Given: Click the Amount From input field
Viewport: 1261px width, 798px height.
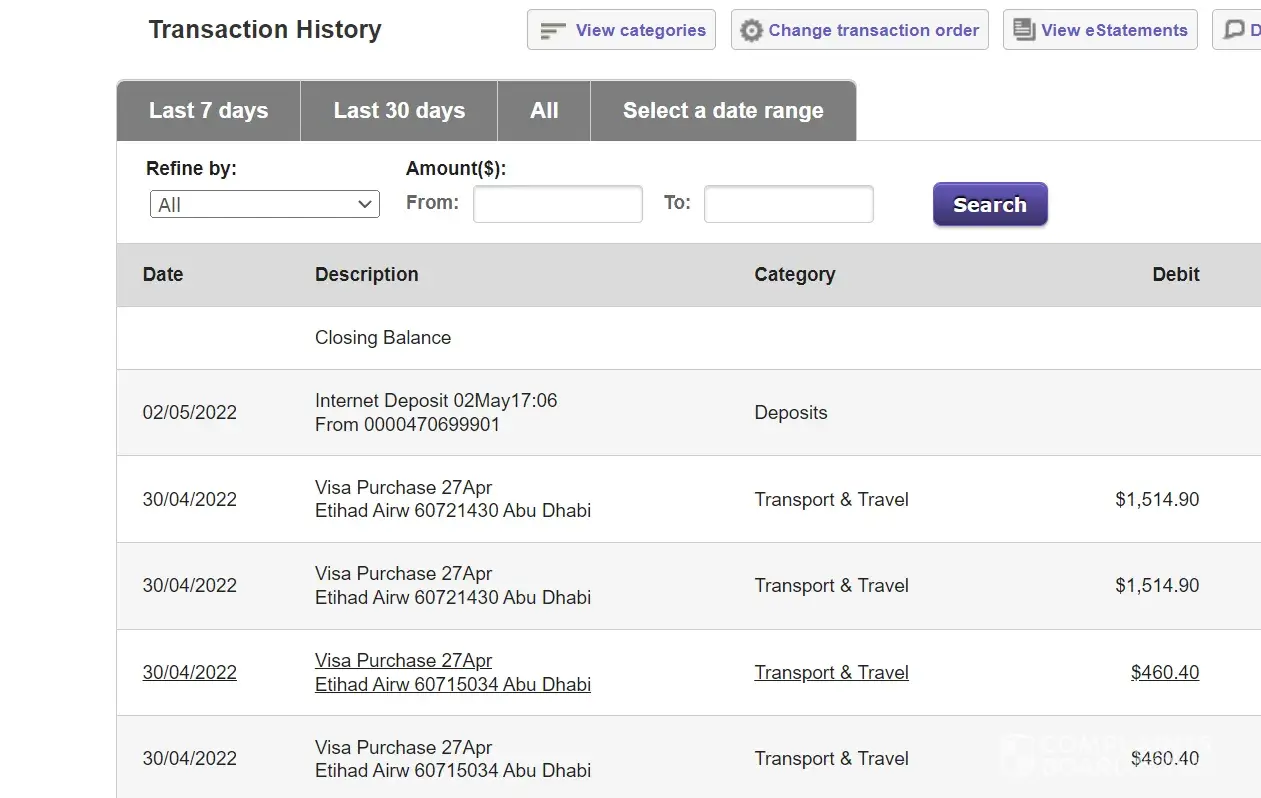Looking at the screenshot, I should pyautogui.click(x=557, y=204).
